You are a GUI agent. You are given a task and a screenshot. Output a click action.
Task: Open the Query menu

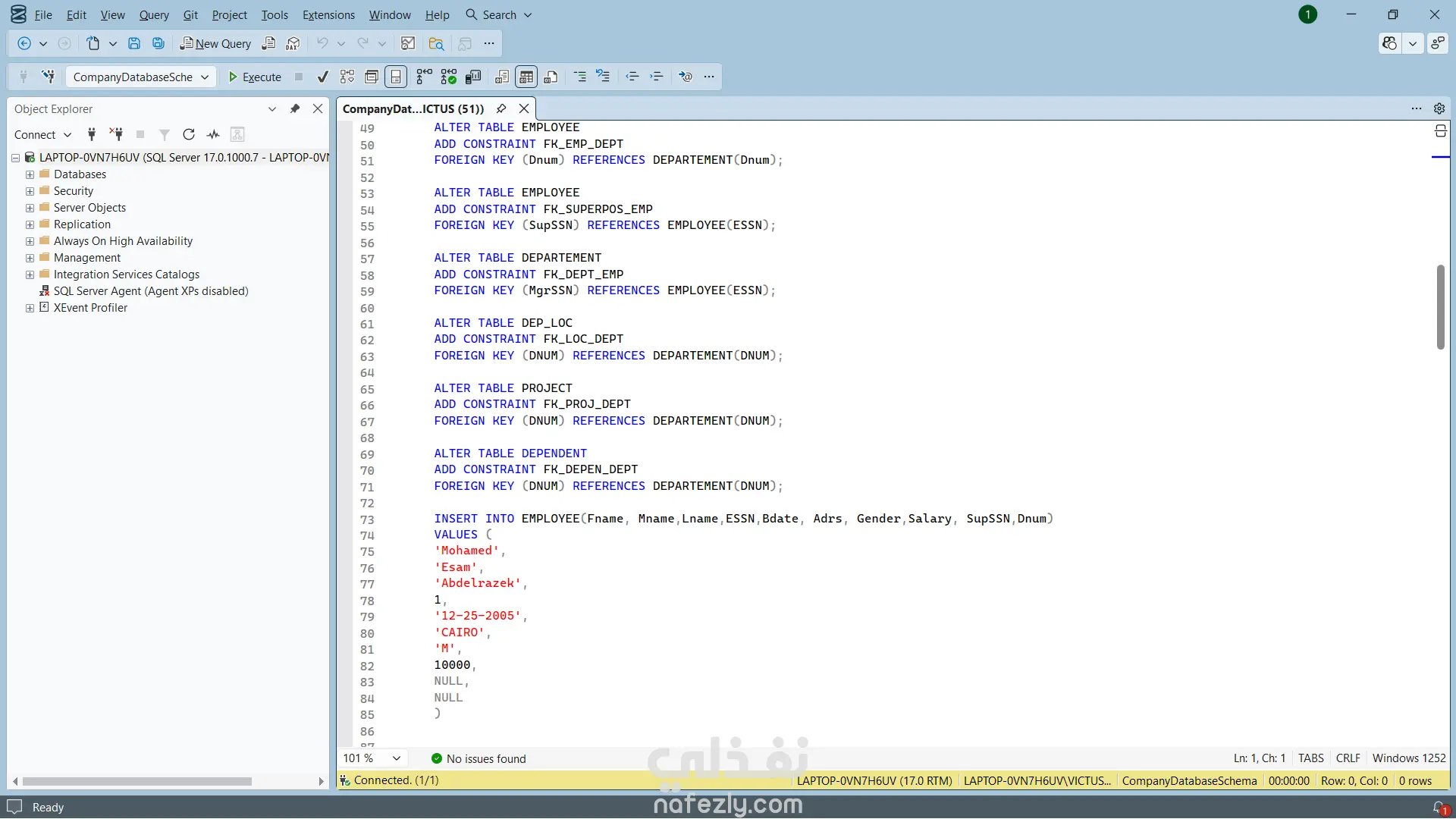coord(154,14)
